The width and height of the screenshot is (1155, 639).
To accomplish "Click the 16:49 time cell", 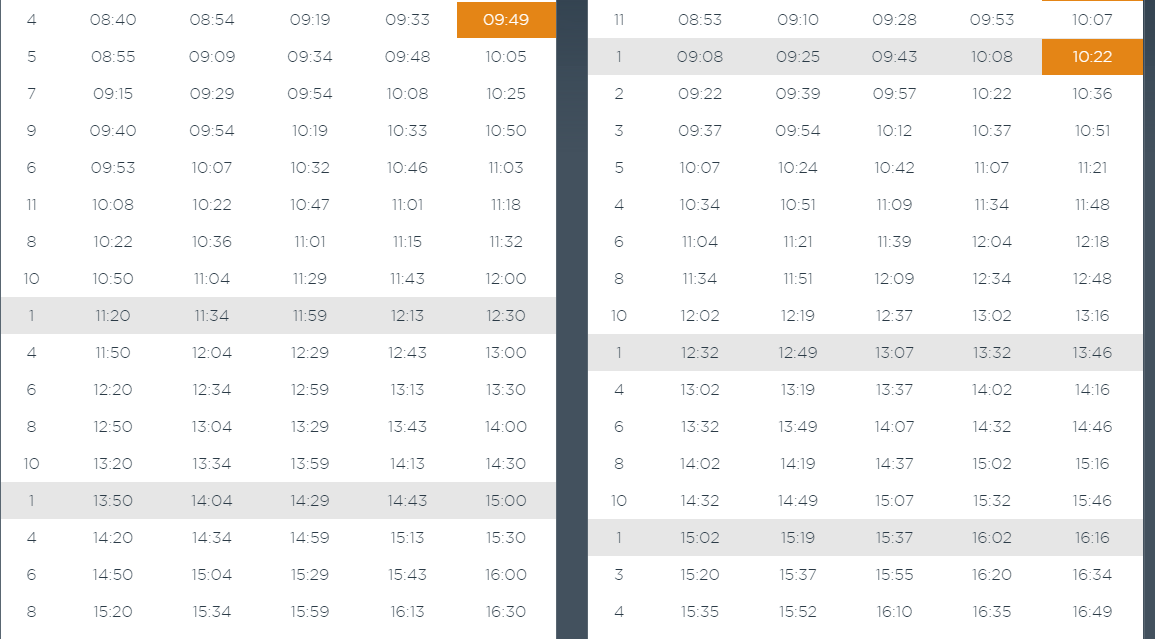I will pos(1092,612).
